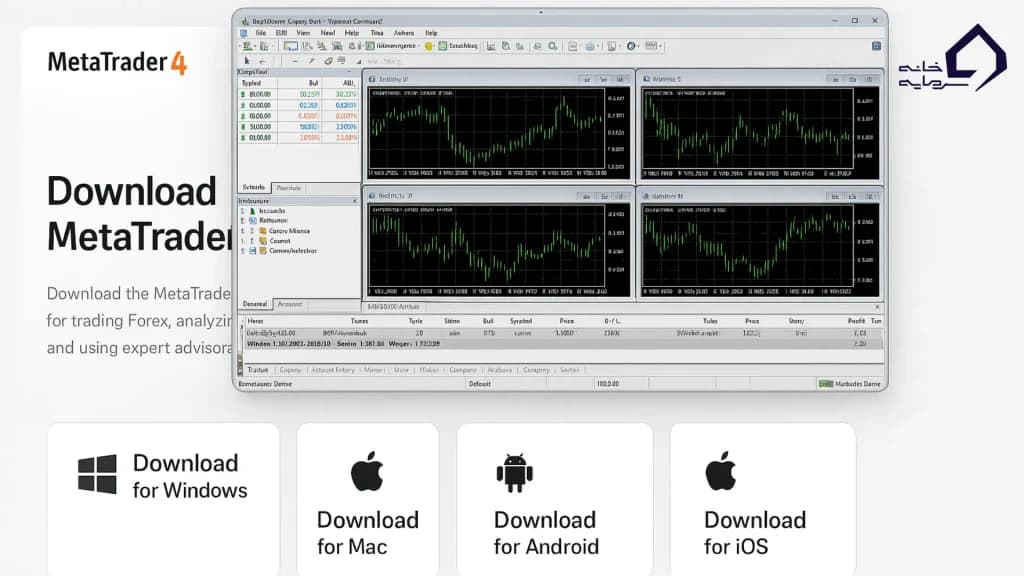This screenshot has height=576, width=1024.
Task: Click the Download for Android card
Action: (555, 499)
